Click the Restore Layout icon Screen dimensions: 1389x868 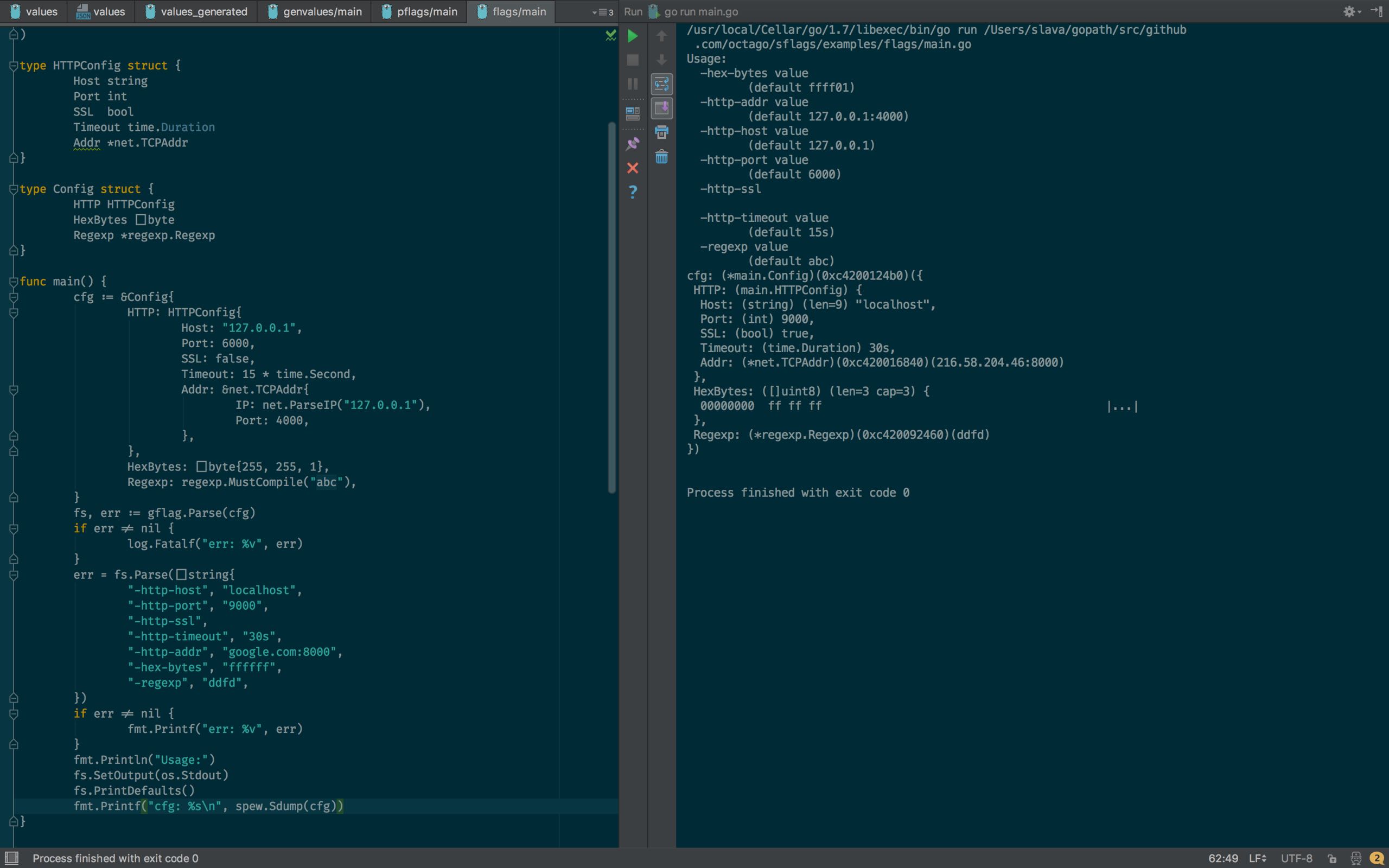tap(633, 113)
